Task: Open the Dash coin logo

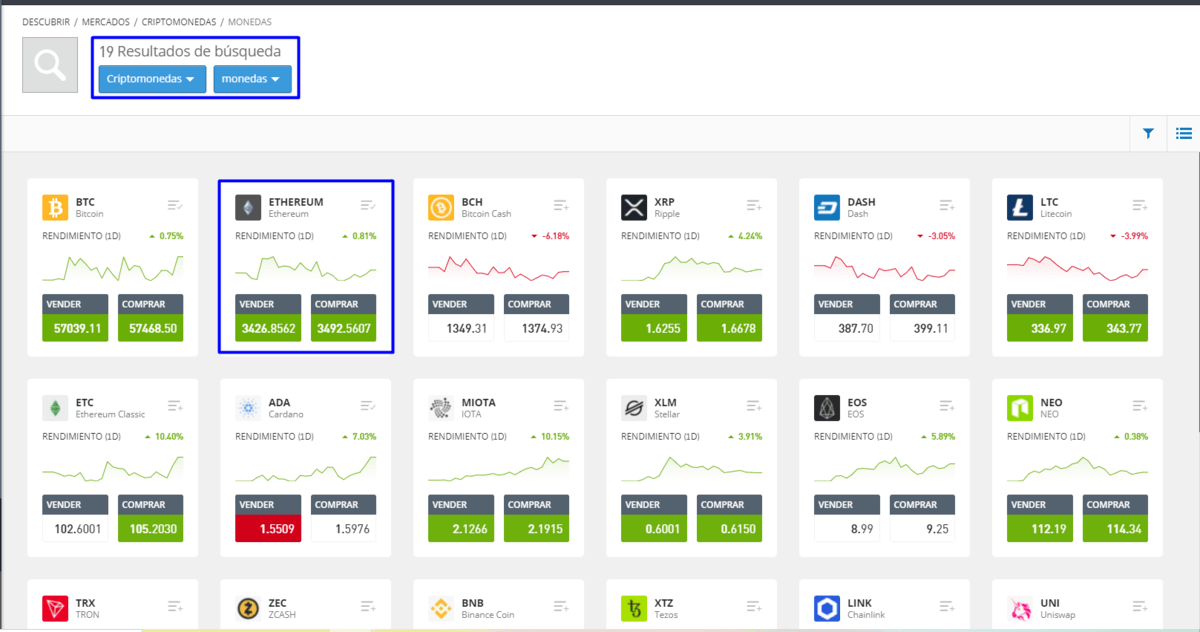Action: (x=827, y=207)
